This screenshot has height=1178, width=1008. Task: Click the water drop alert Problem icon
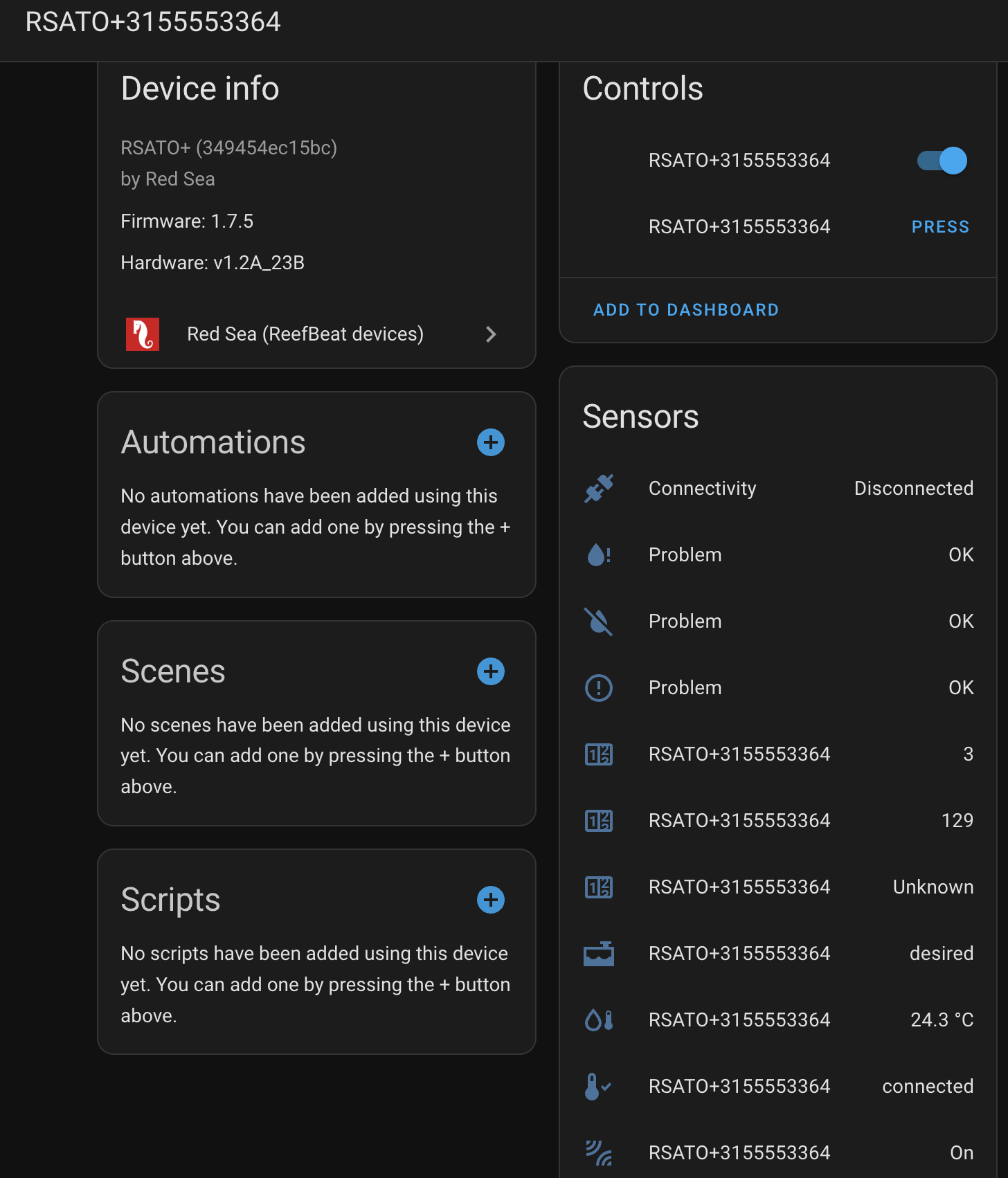coord(599,555)
